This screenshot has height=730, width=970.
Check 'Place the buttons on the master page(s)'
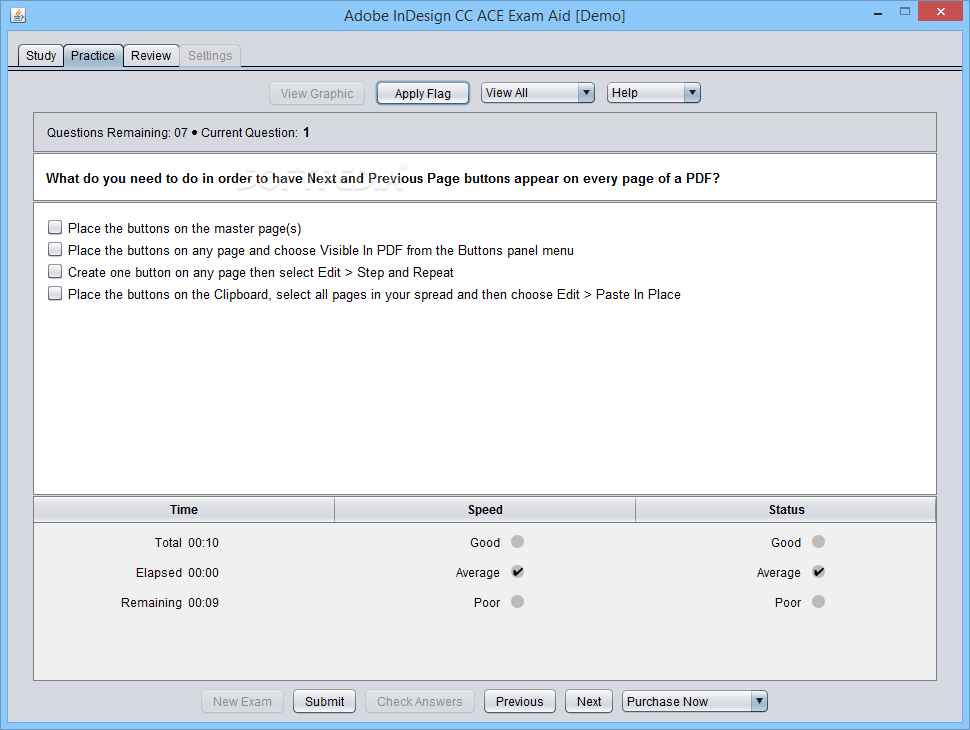coord(55,228)
